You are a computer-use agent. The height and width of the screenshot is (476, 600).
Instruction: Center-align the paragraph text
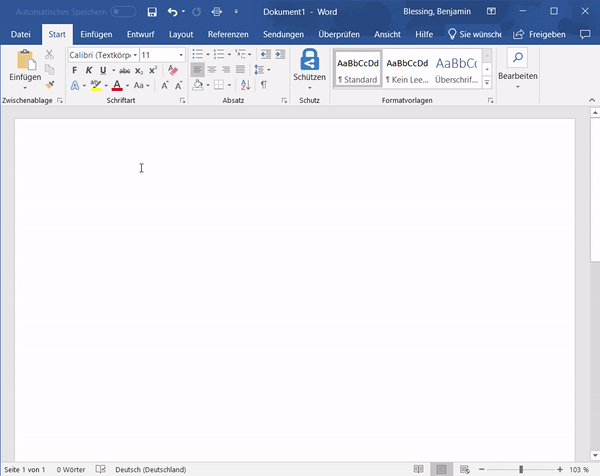[212, 70]
